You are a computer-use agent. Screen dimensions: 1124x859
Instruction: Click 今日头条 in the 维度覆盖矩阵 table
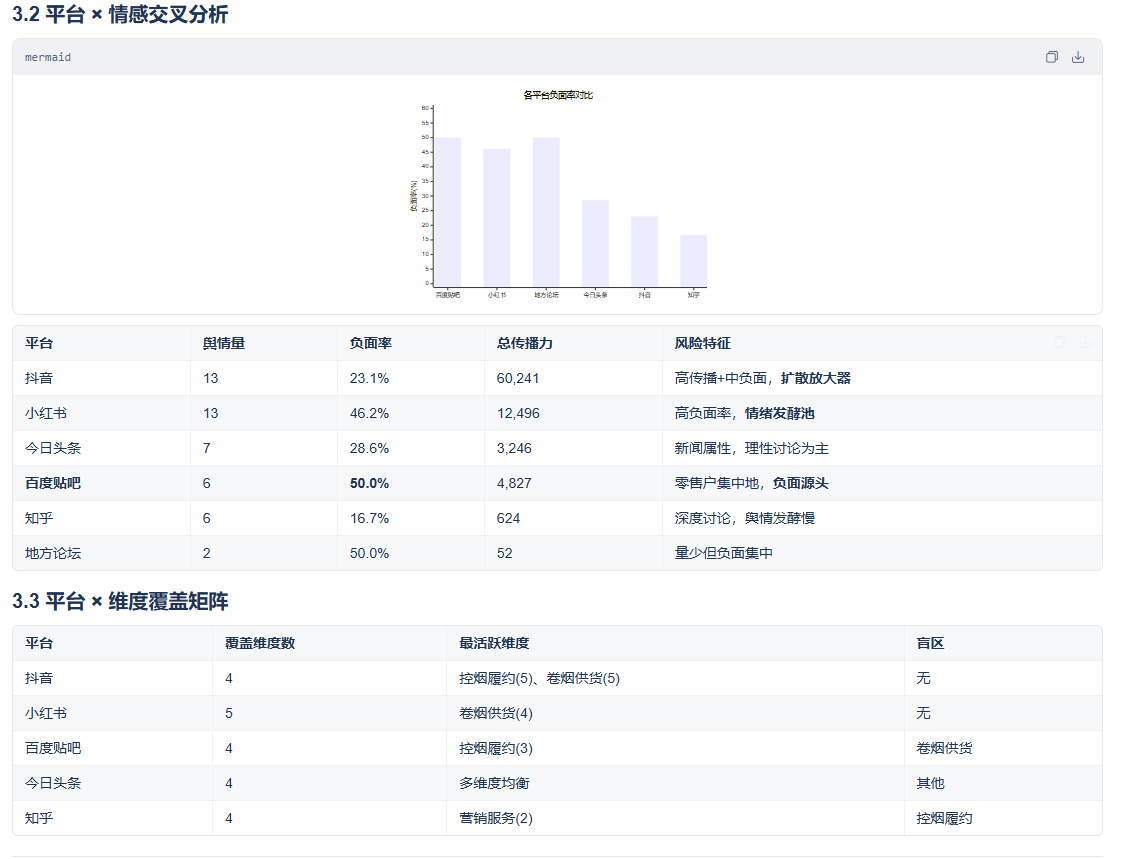click(x=53, y=783)
